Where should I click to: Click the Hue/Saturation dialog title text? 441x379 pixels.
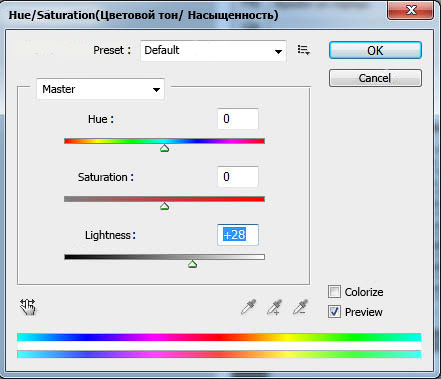tap(143, 15)
